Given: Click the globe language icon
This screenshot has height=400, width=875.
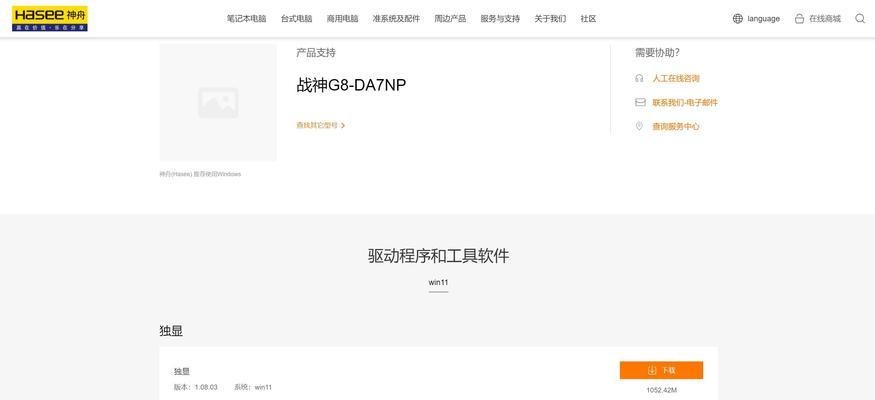Looking at the screenshot, I should click(738, 18).
